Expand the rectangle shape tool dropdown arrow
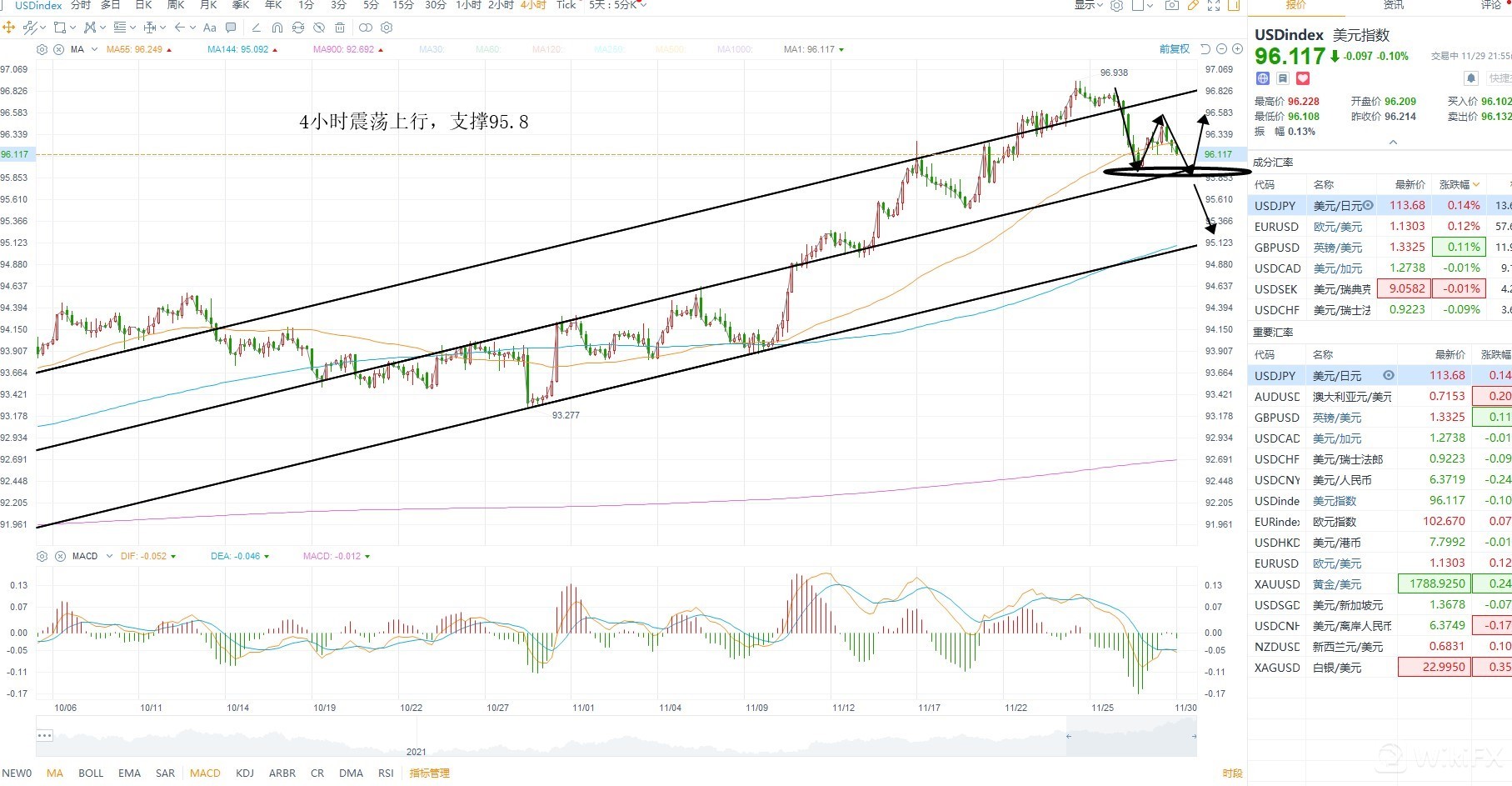 tap(72, 28)
